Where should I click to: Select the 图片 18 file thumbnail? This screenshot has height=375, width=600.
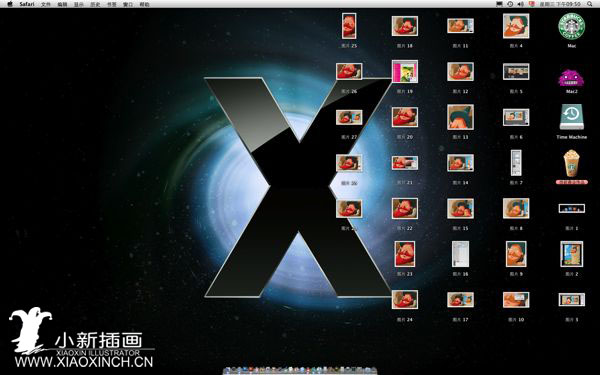[x=405, y=26]
